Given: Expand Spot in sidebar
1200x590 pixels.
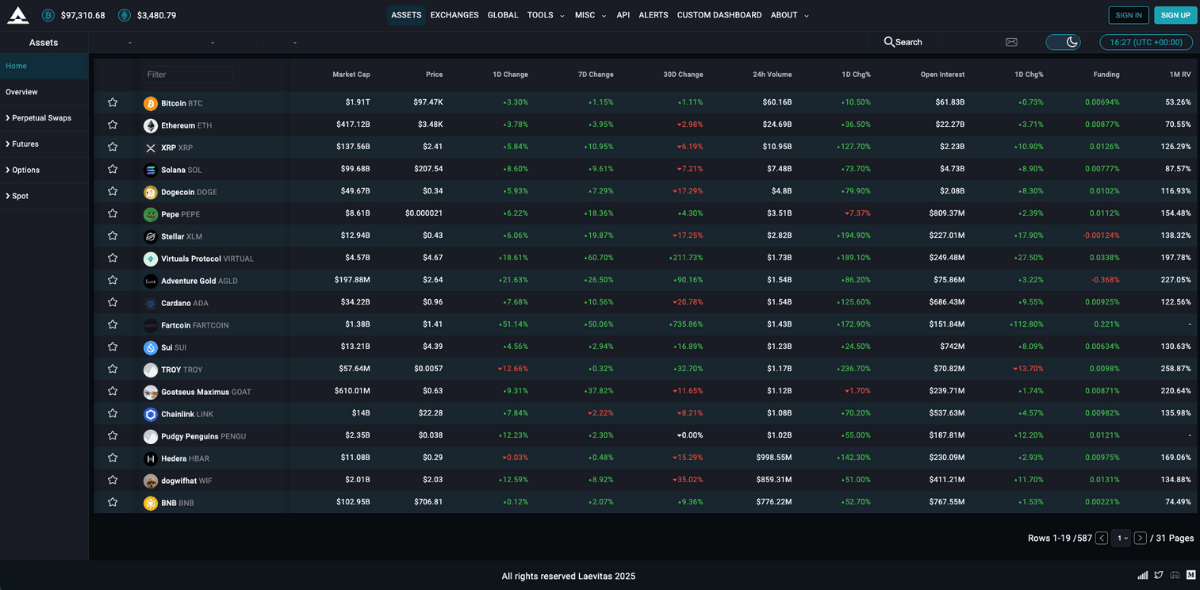Looking at the screenshot, I should [x=18, y=196].
